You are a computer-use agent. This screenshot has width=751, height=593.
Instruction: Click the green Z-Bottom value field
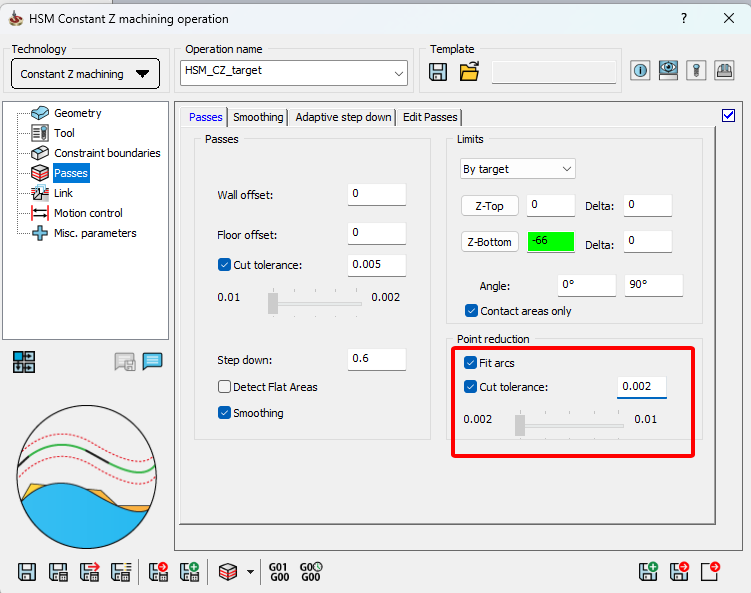pyautogui.click(x=550, y=241)
